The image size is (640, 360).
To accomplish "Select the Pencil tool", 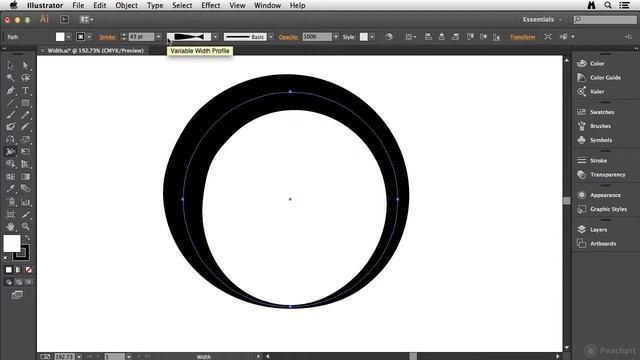I will 25,115.
